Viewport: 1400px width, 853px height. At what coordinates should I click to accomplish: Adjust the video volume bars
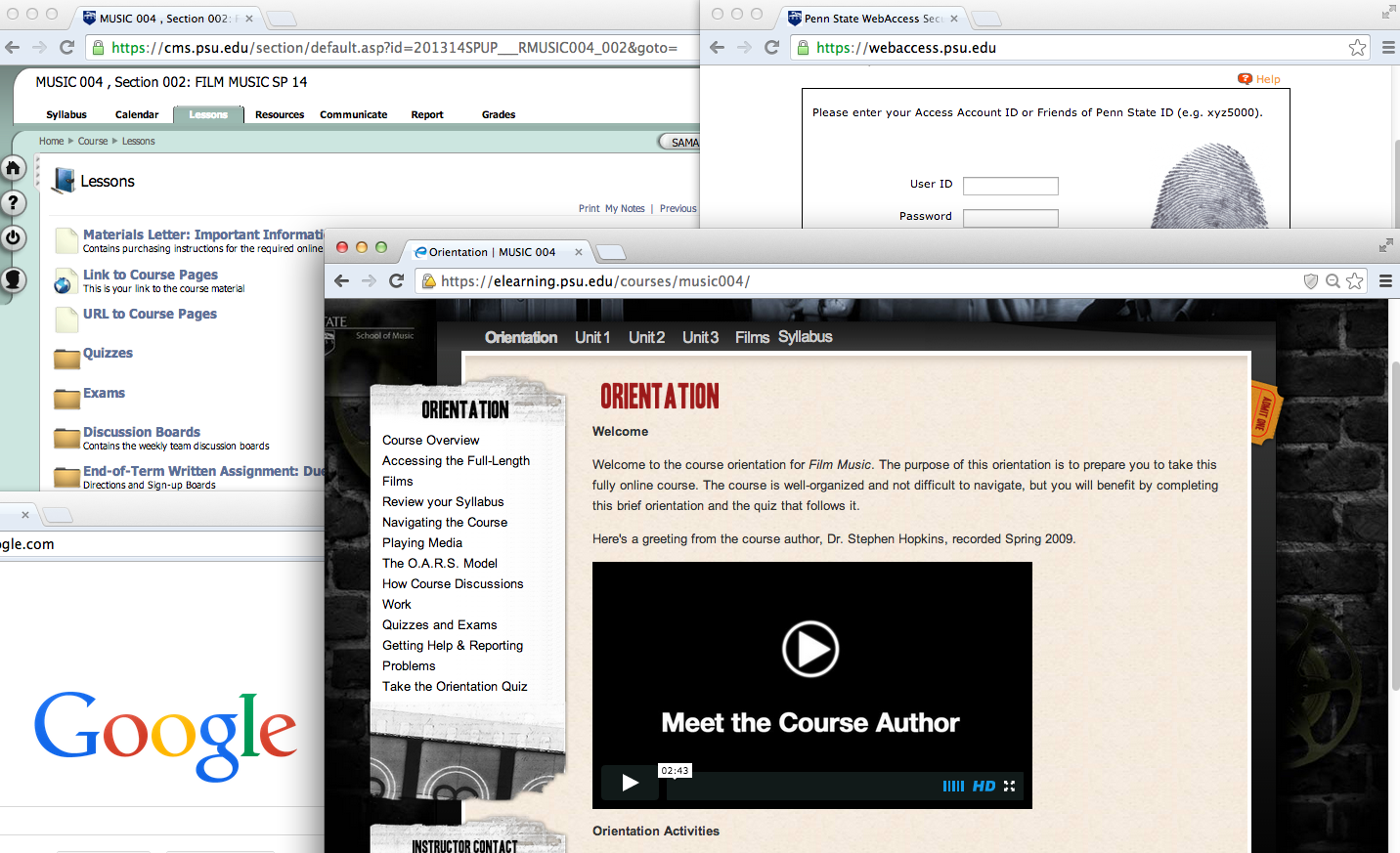tap(953, 786)
